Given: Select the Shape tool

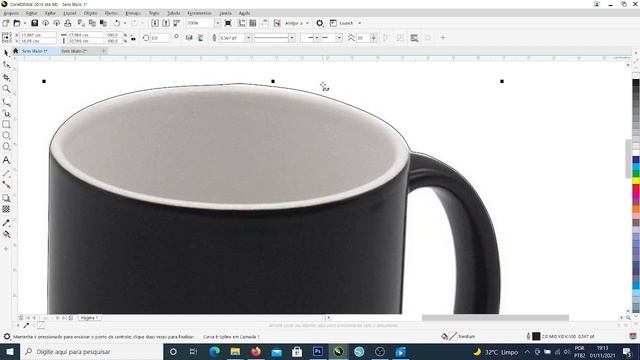Looking at the screenshot, I should click(x=6, y=65).
